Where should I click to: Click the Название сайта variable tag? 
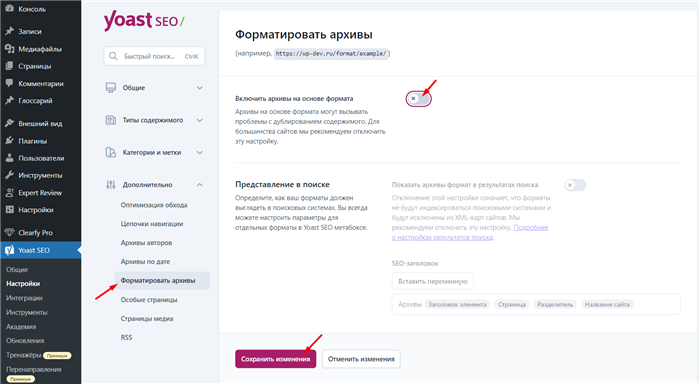[607, 305]
